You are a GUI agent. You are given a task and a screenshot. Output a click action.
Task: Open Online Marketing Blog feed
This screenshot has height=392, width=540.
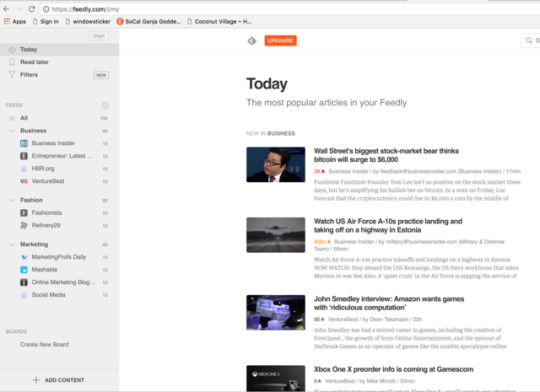pyautogui.click(x=63, y=282)
